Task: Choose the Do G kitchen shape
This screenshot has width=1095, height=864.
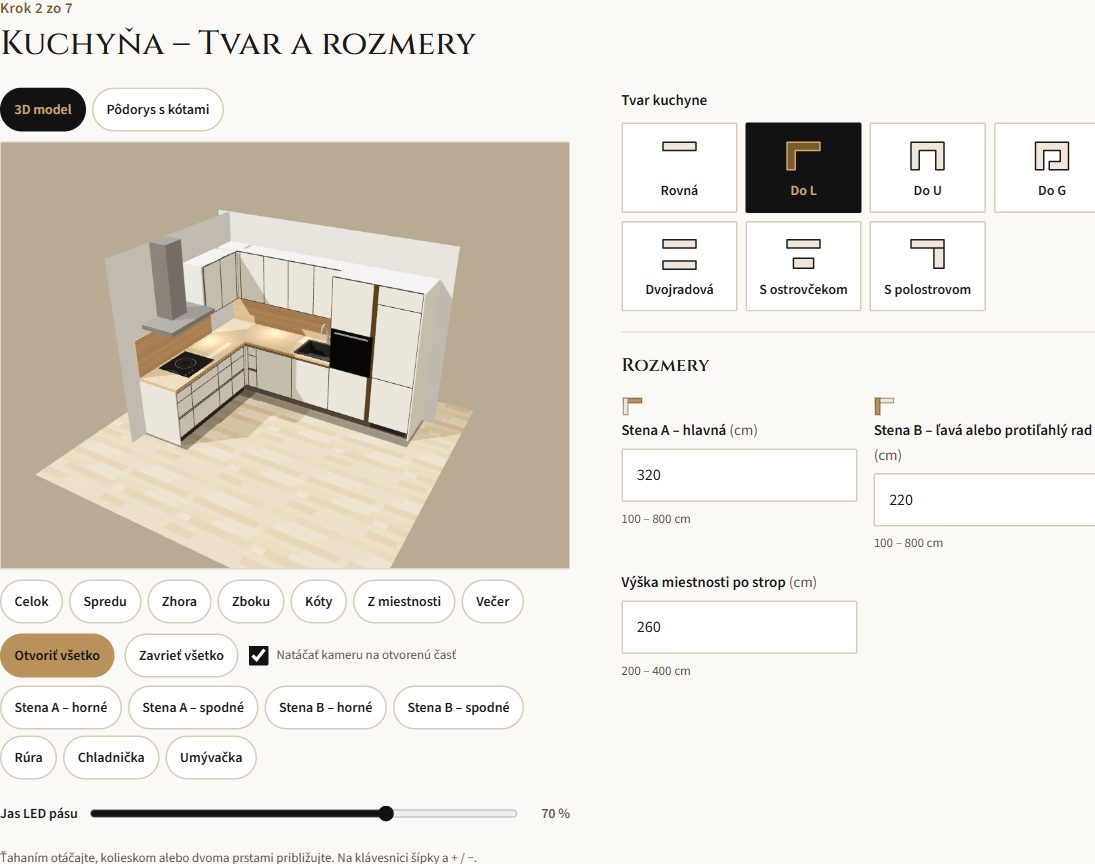Action: [1045, 168]
